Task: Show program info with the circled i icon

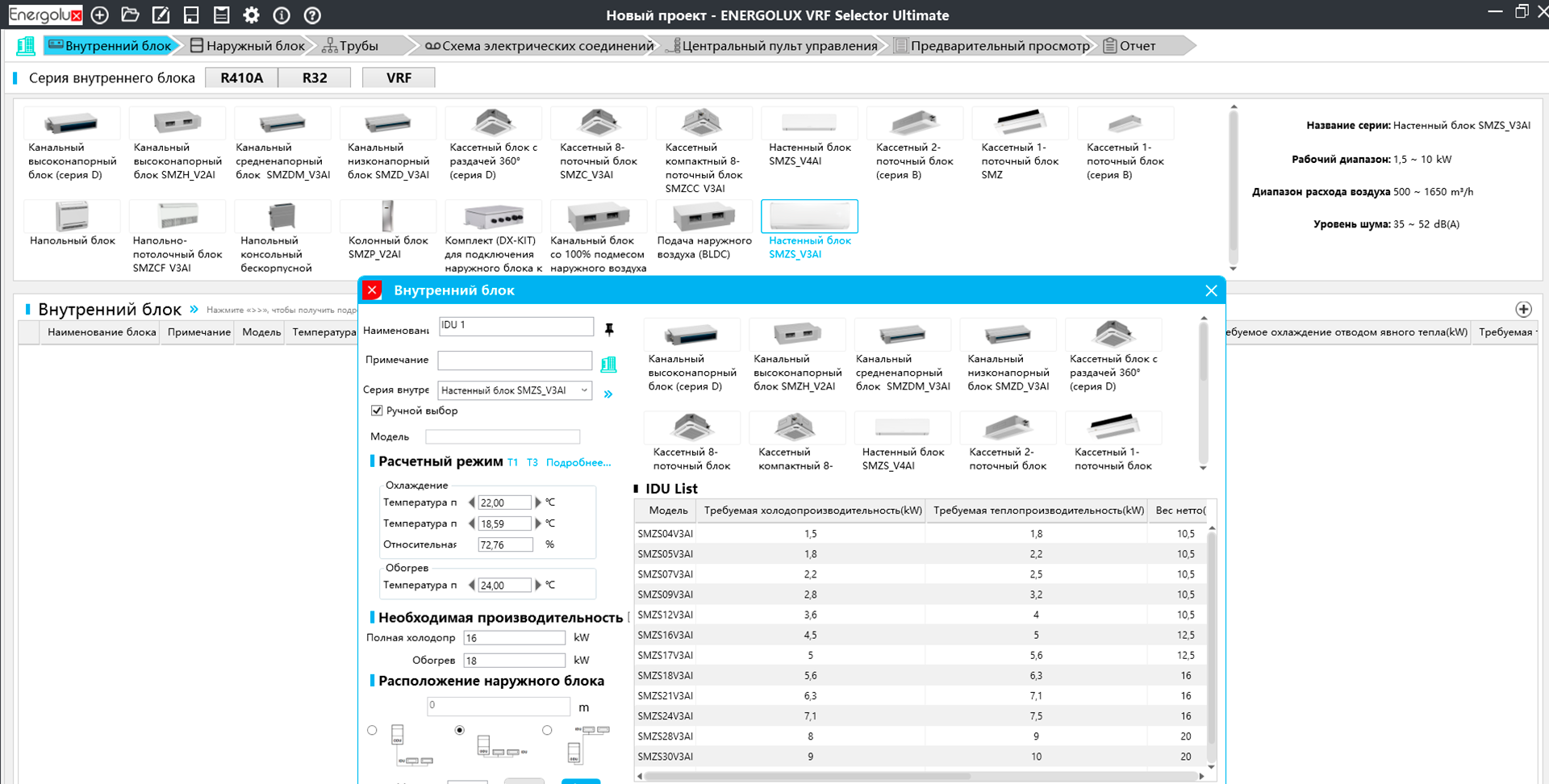Action: [x=282, y=15]
